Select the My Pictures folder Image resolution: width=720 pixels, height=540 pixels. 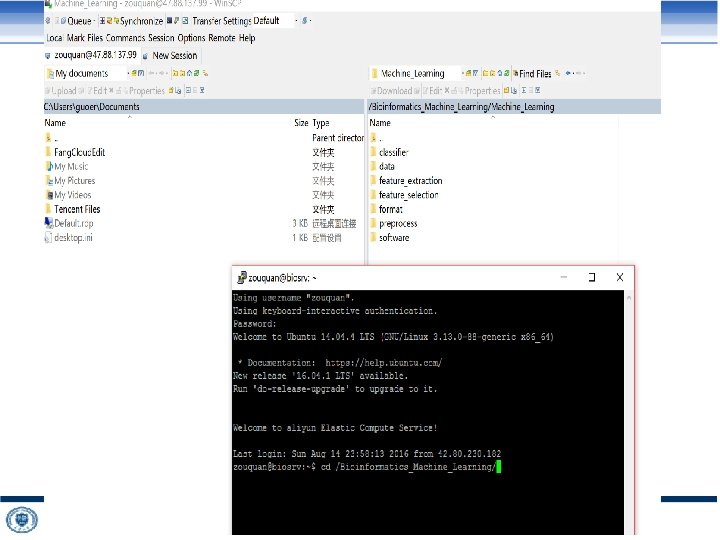70,181
